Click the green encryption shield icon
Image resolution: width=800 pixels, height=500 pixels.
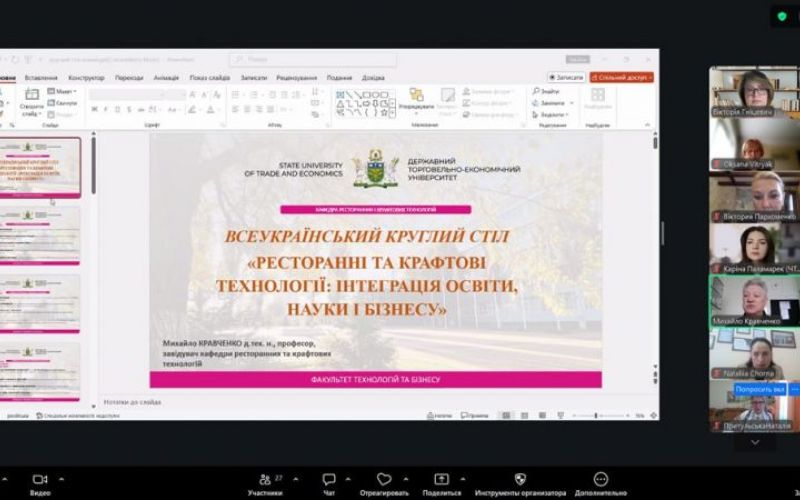point(781,16)
